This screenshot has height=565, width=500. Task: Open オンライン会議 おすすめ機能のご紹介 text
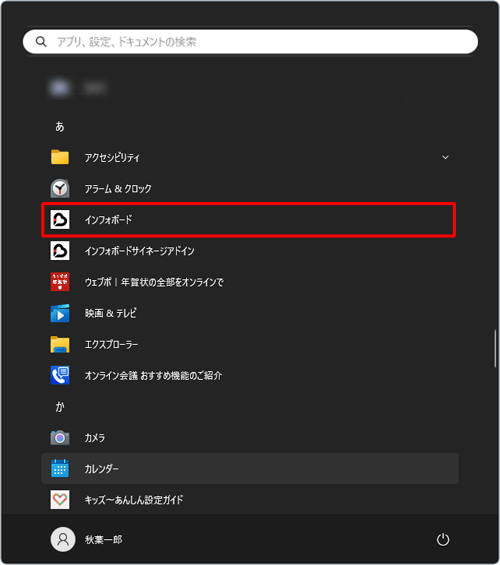(x=153, y=375)
